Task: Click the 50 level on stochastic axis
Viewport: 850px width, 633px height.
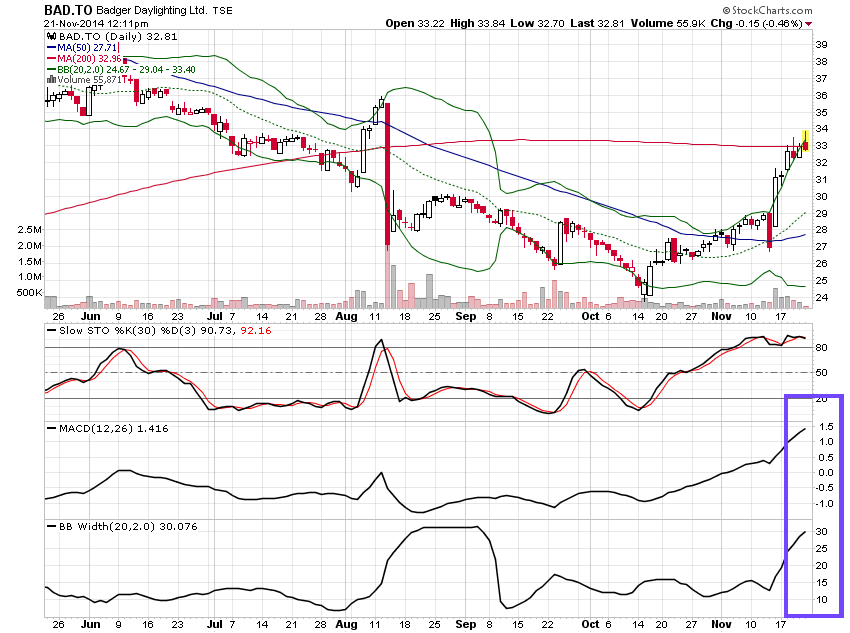Action: point(822,373)
